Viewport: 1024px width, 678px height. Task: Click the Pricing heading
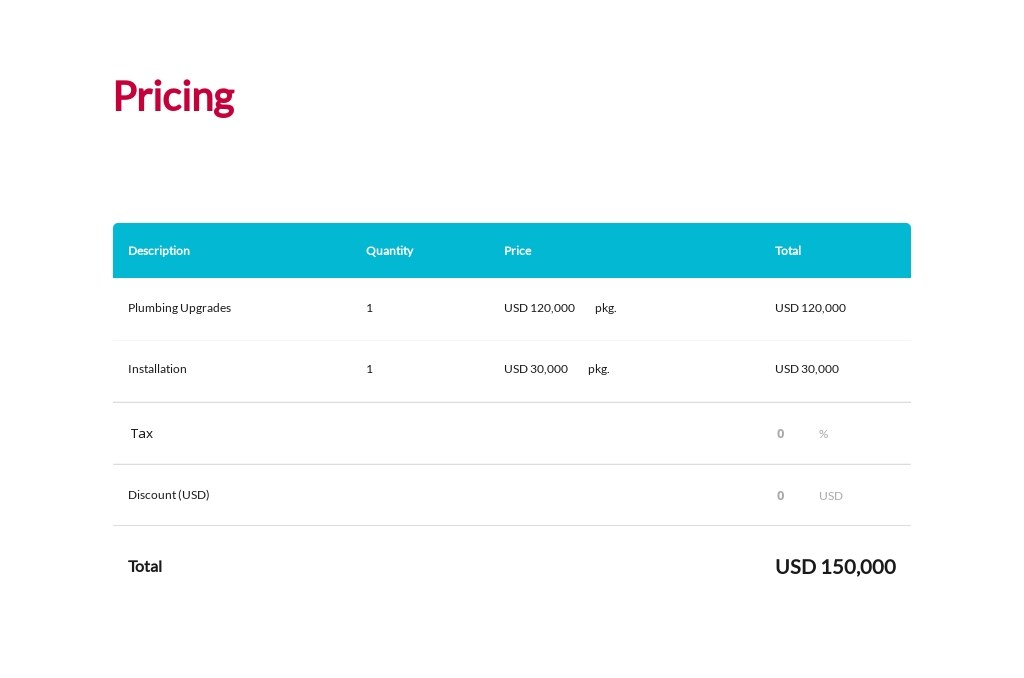(x=173, y=96)
